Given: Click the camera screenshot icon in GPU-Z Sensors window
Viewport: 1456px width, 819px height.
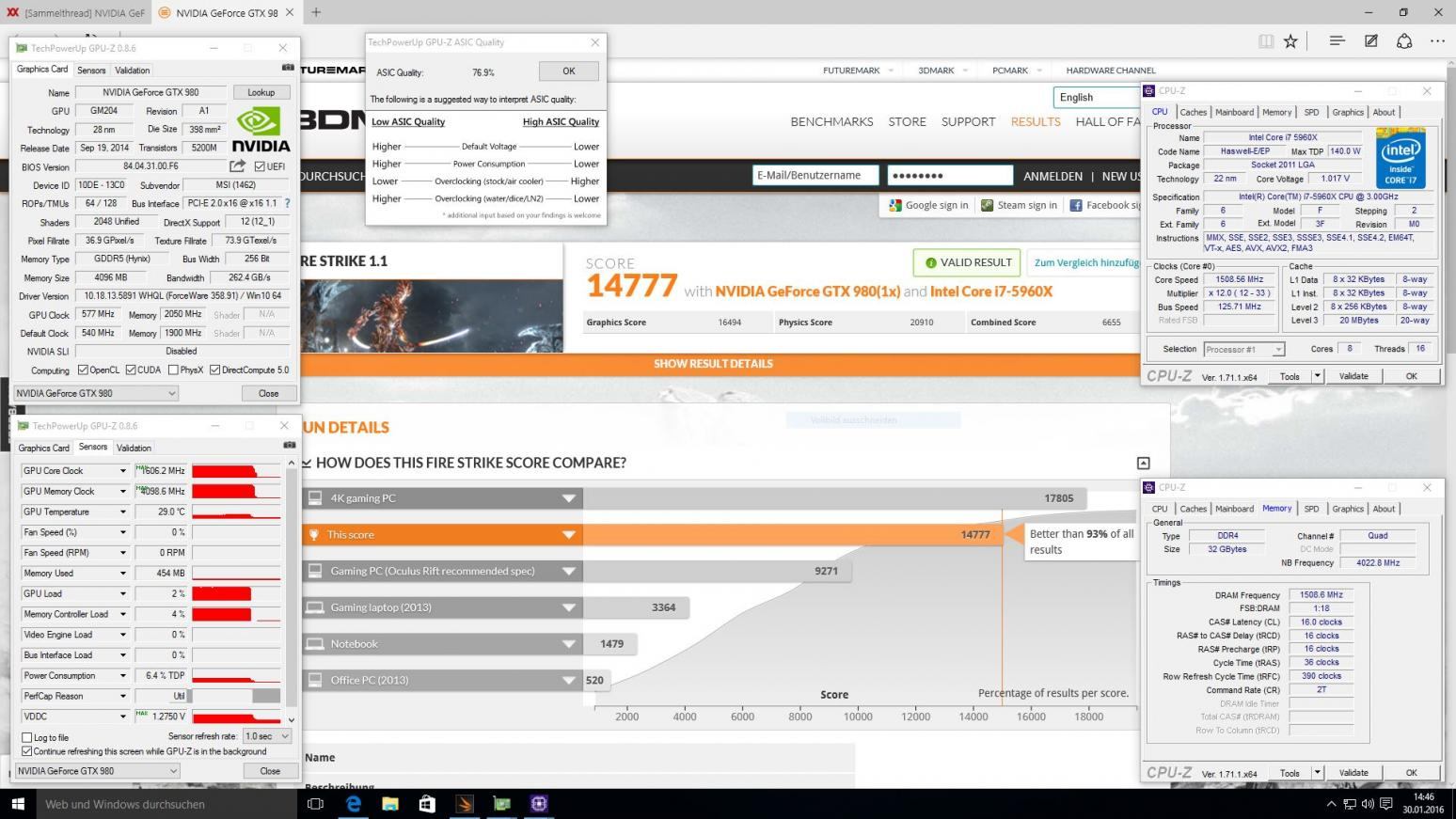Looking at the screenshot, I should click(x=290, y=445).
